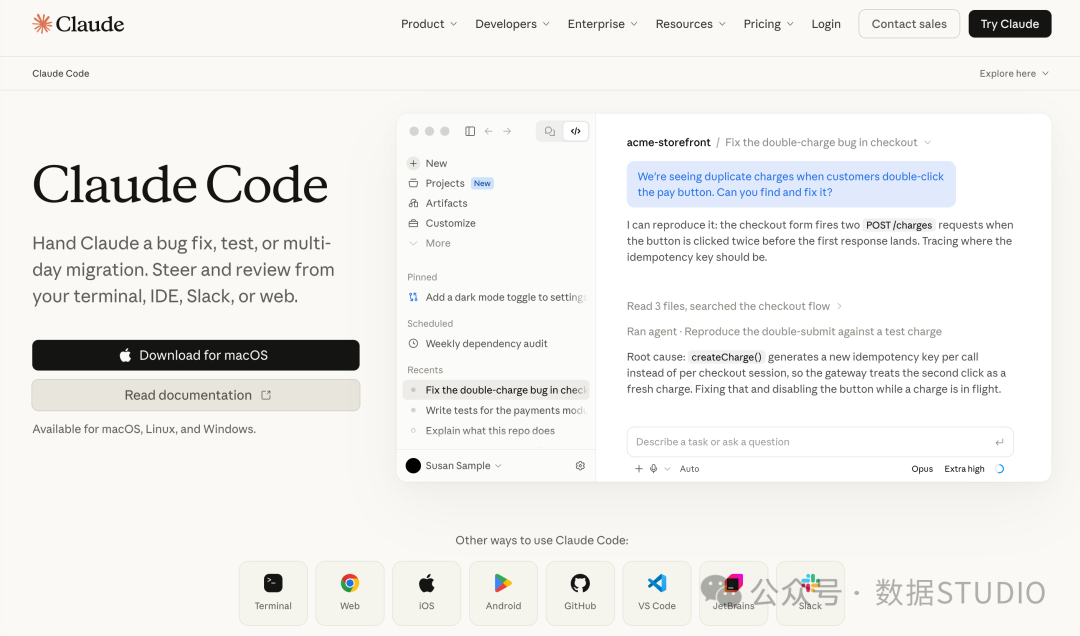
Task: Click Ran agent reproduce step
Action: [x=784, y=331]
